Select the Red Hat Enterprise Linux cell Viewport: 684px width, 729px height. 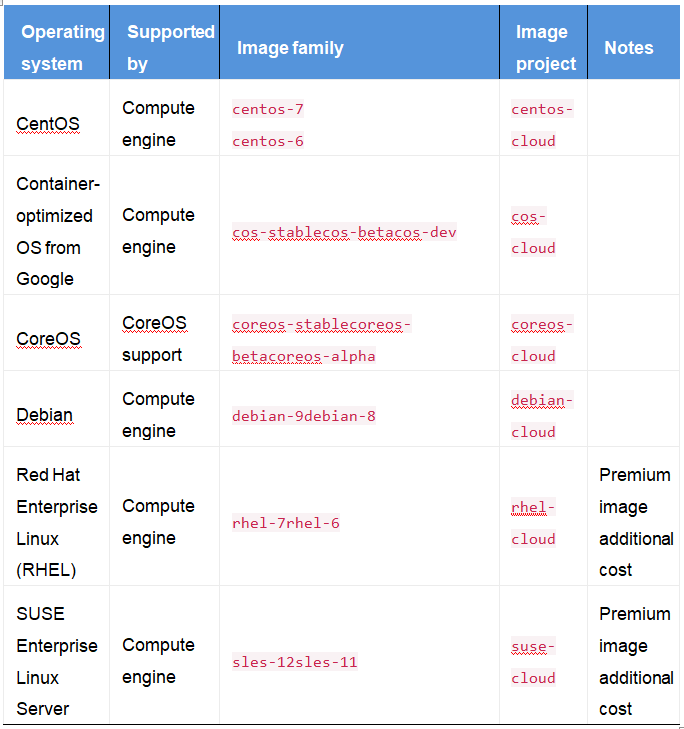tap(57, 522)
